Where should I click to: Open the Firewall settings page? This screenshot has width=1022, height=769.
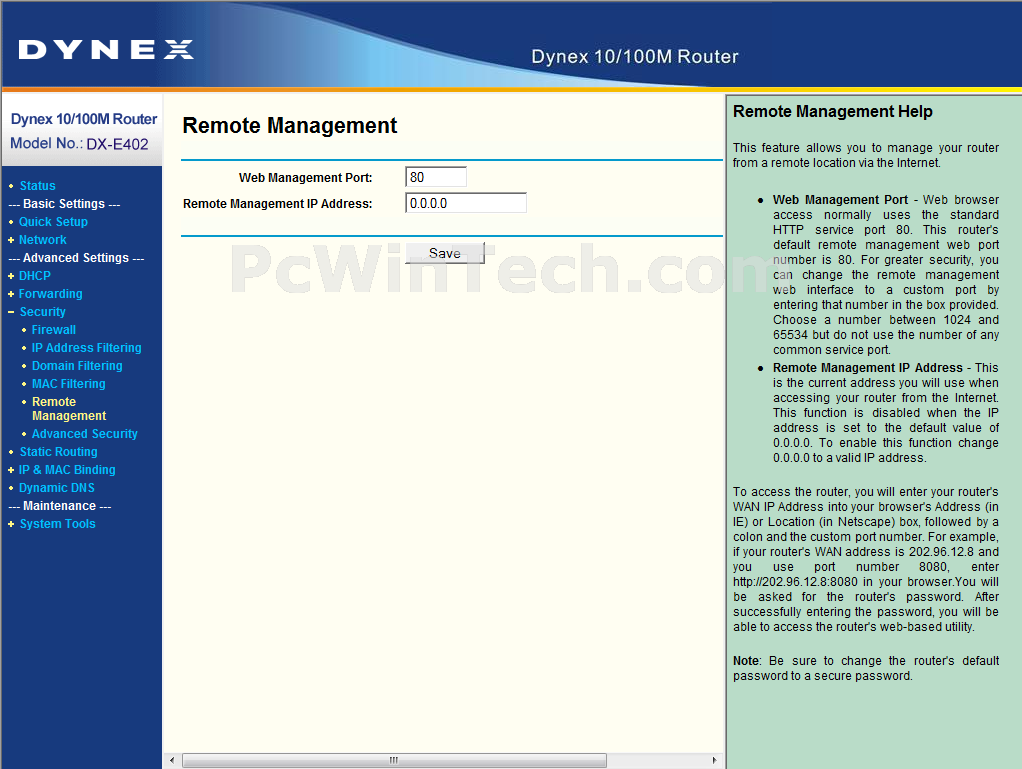[53, 330]
